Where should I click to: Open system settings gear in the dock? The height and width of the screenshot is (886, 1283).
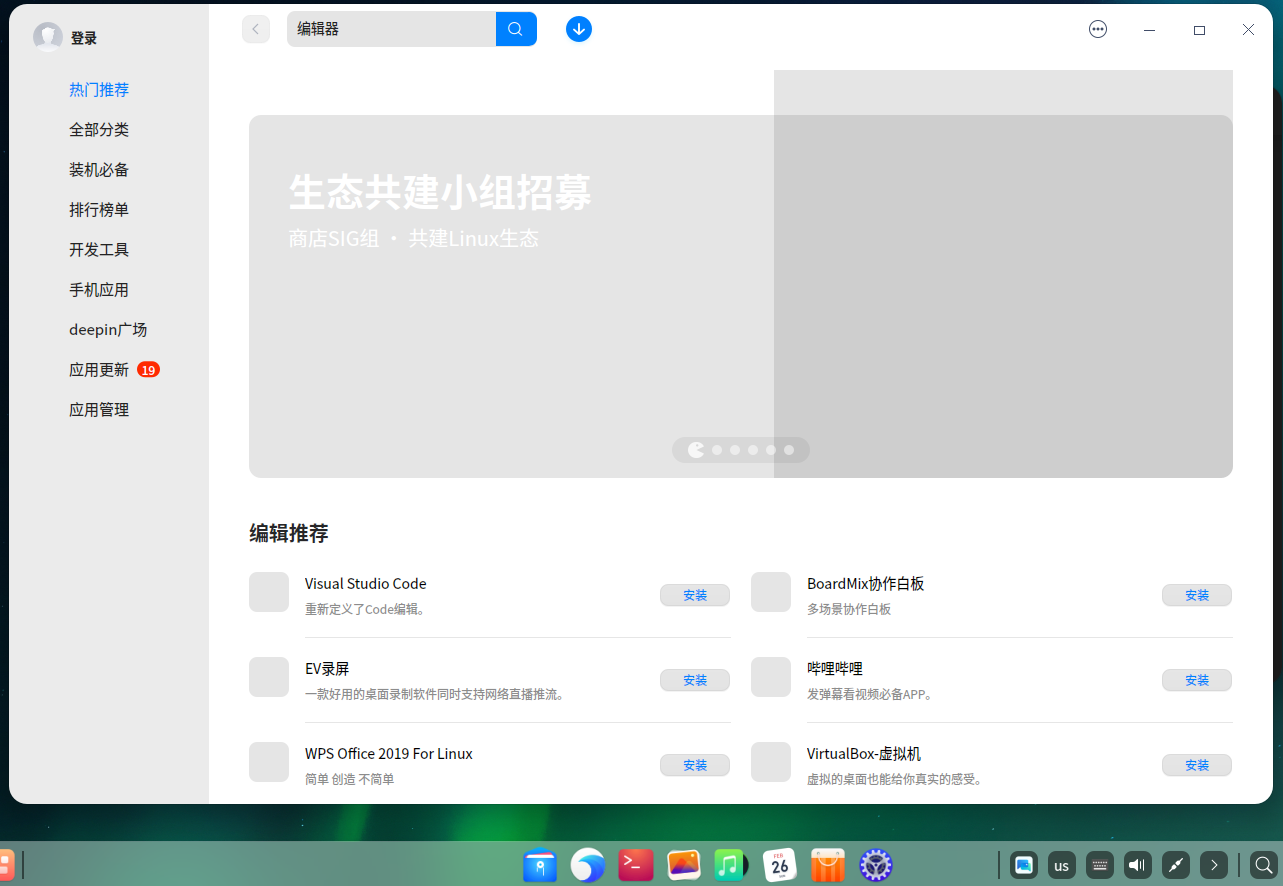coord(876,865)
